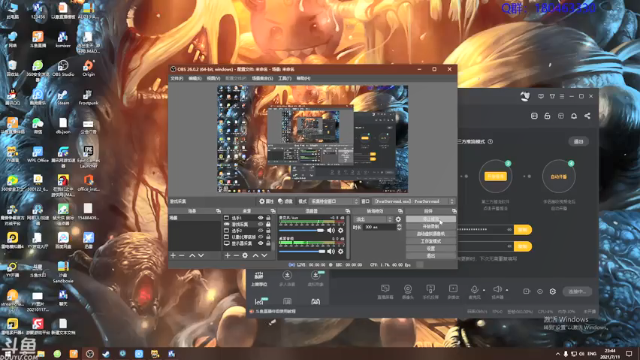Image resolution: width=640 pixels, height=360 pixels.
Task: Open the 窗口 window selection dropdown
Action: 413,201
